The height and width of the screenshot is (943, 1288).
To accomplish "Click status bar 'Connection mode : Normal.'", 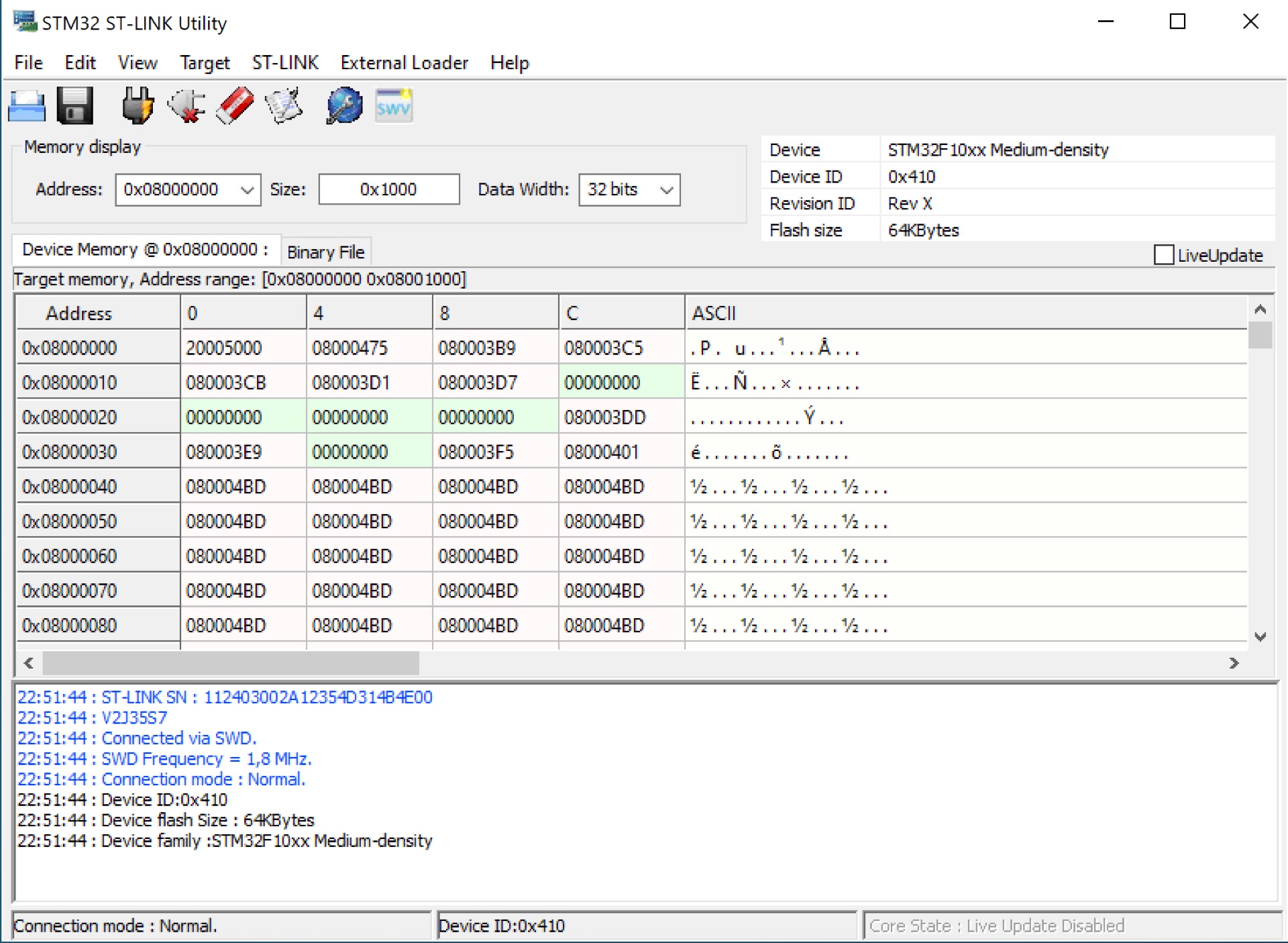I will [x=221, y=926].
